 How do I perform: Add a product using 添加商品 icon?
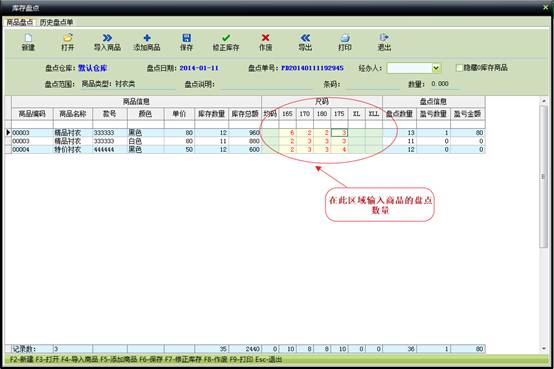147,38
